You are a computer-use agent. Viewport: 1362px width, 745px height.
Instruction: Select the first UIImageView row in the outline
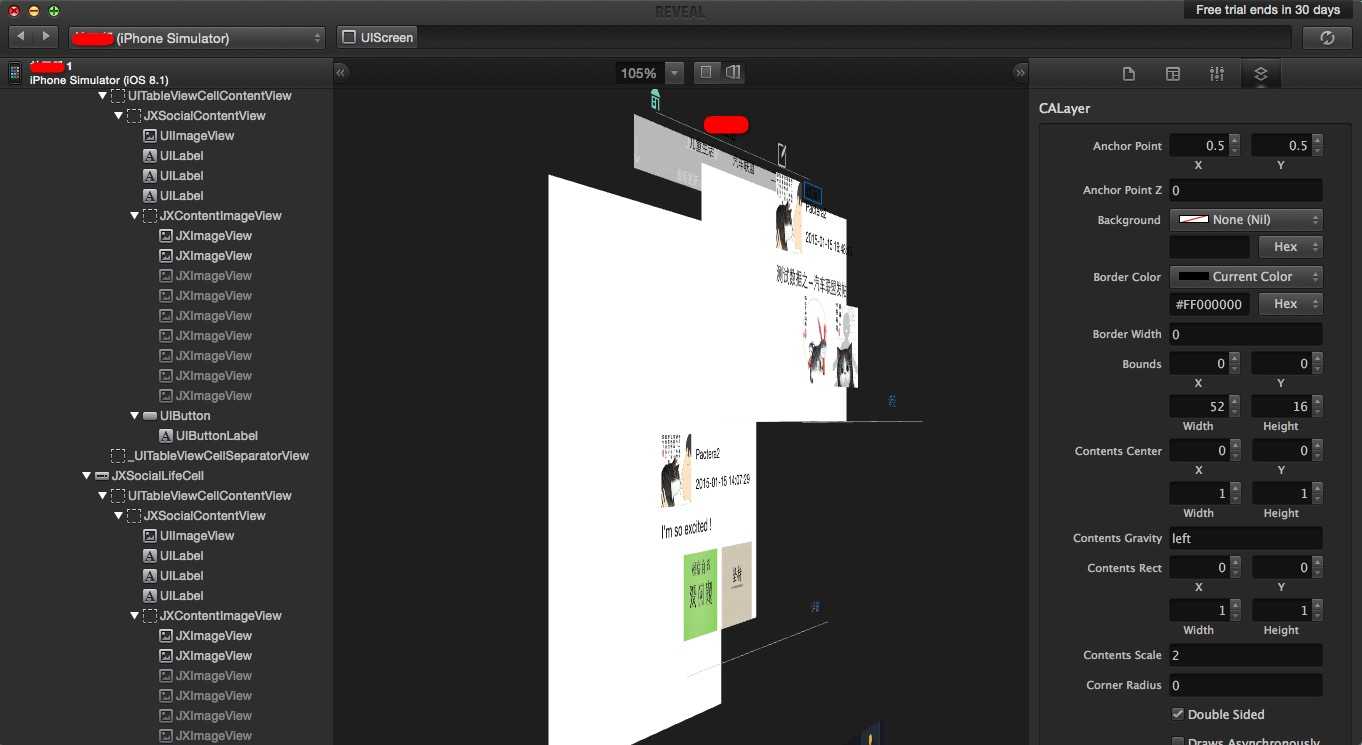click(x=166, y=136)
